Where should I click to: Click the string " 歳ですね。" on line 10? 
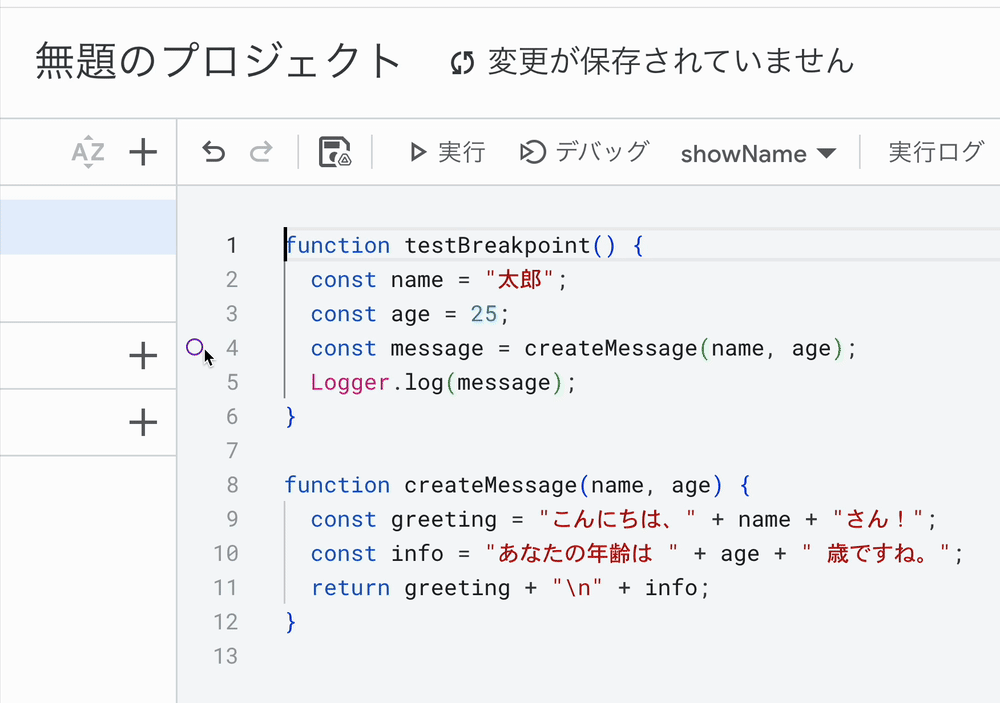click(x=876, y=554)
